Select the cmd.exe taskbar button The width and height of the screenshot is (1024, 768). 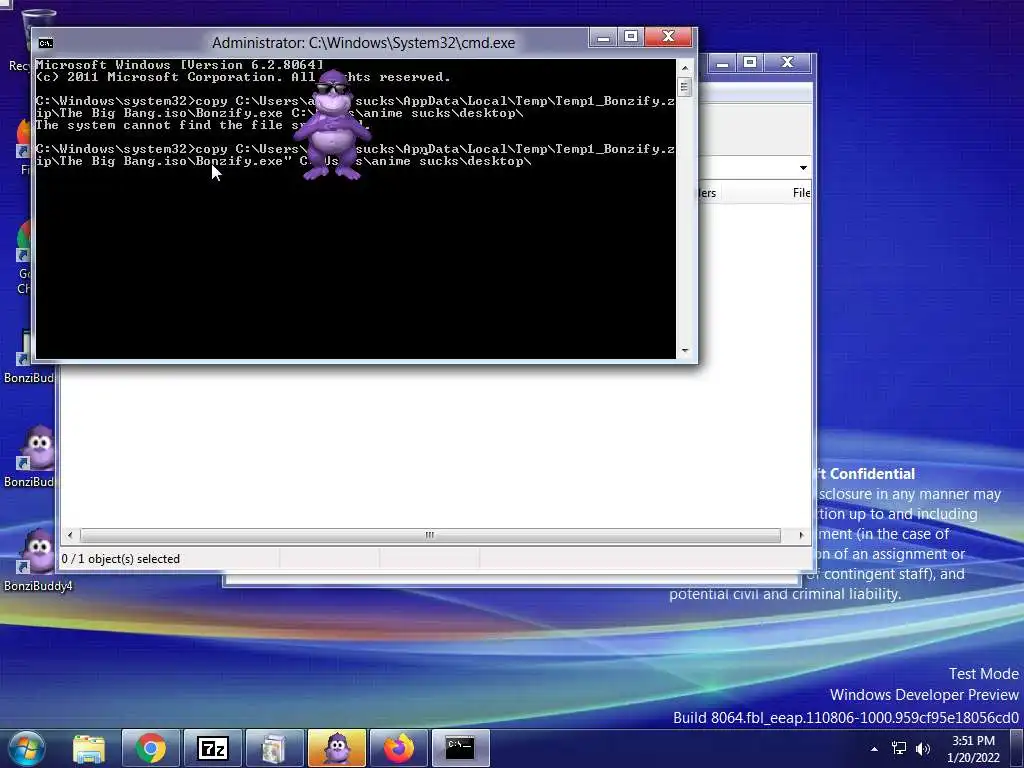[x=461, y=748]
